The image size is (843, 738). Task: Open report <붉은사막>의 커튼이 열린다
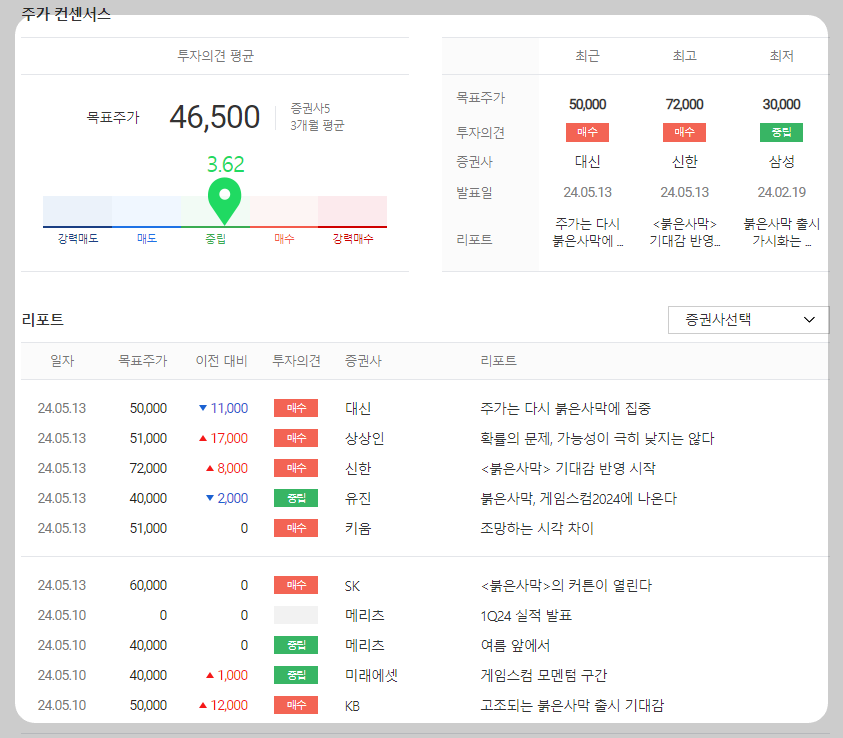pyautogui.click(x=566, y=585)
